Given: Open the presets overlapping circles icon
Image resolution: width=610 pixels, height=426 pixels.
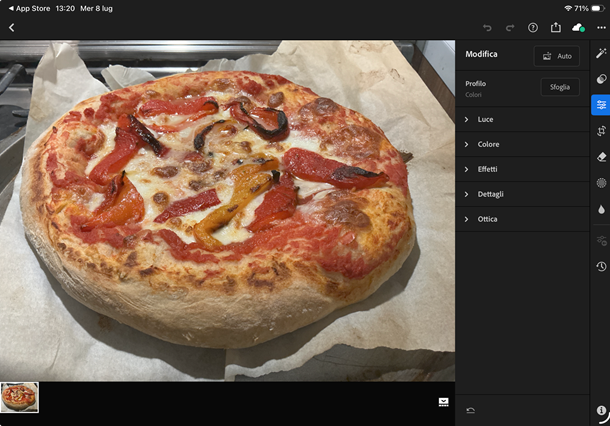Looking at the screenshot, I should [601, 79].
